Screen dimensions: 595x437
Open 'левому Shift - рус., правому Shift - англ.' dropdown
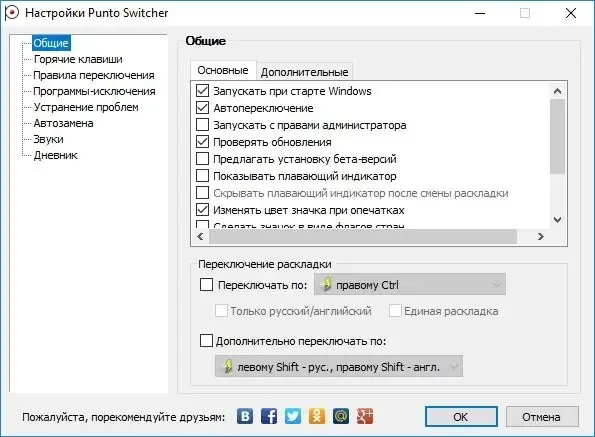tap(339, 366)
